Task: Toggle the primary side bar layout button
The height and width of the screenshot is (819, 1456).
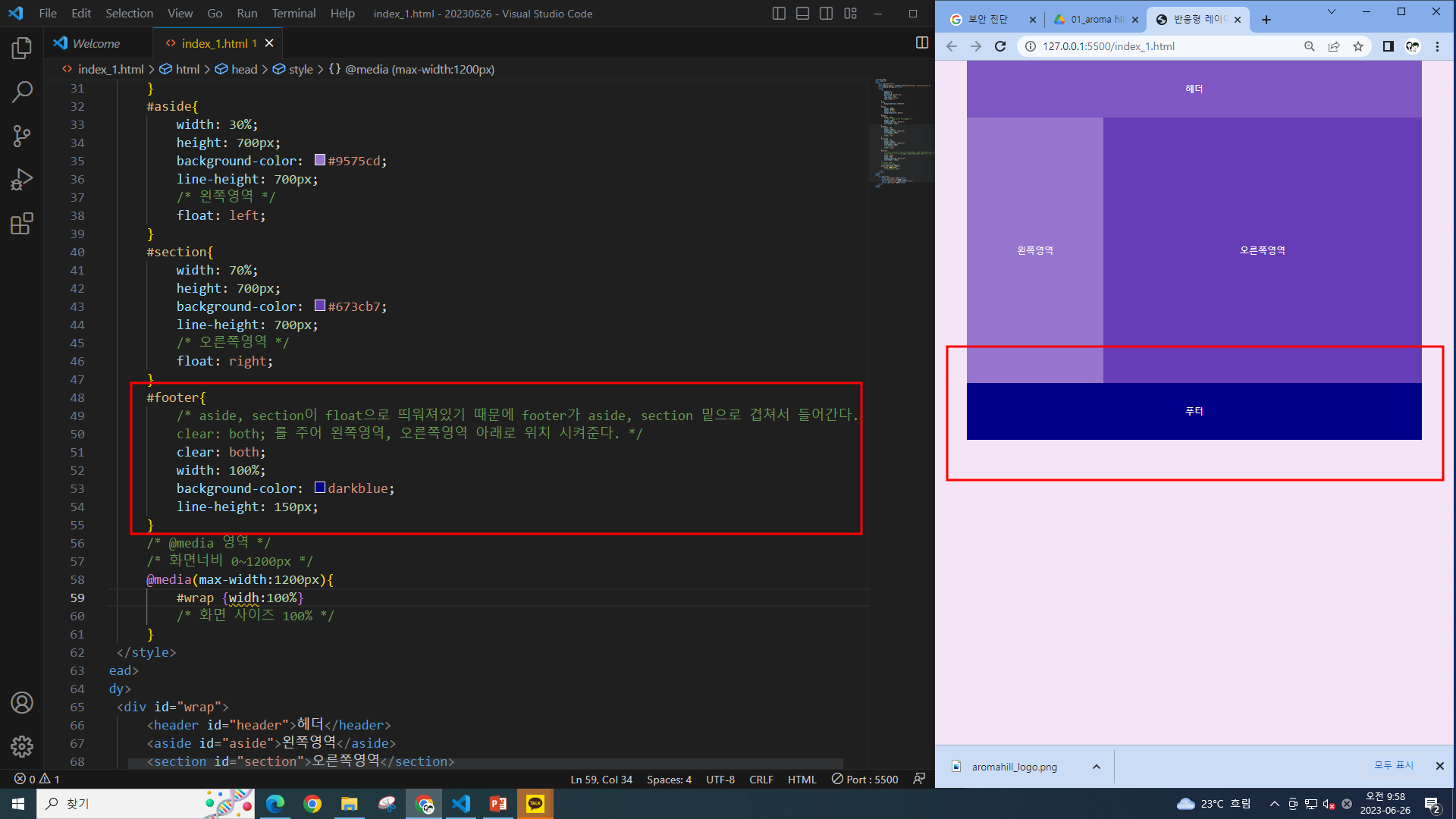Action: click(779, 14)
